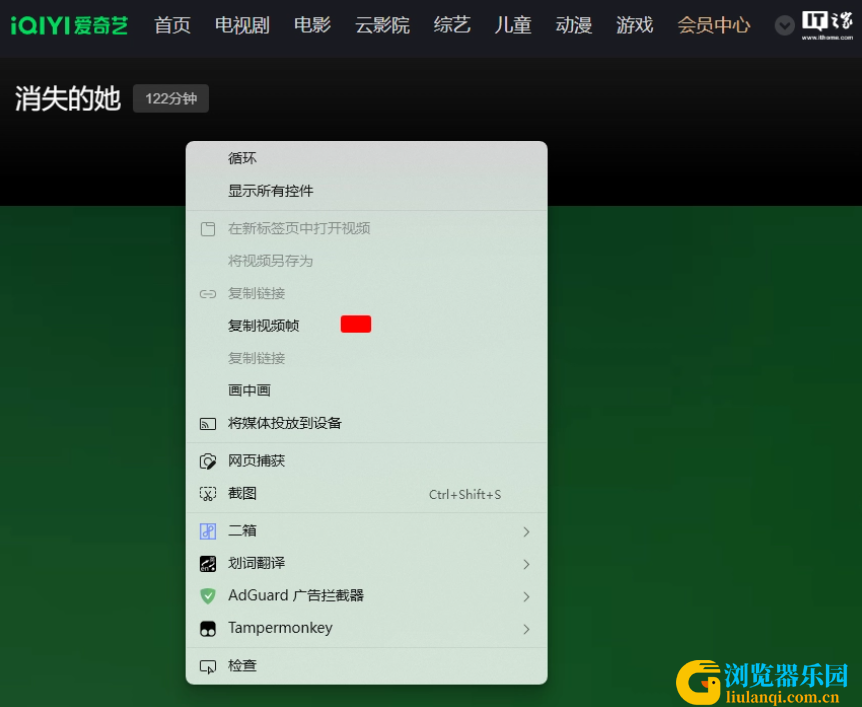
Task: Click the new-tab icon beside 在新标签页中打开视频
Action: (208, 229)
